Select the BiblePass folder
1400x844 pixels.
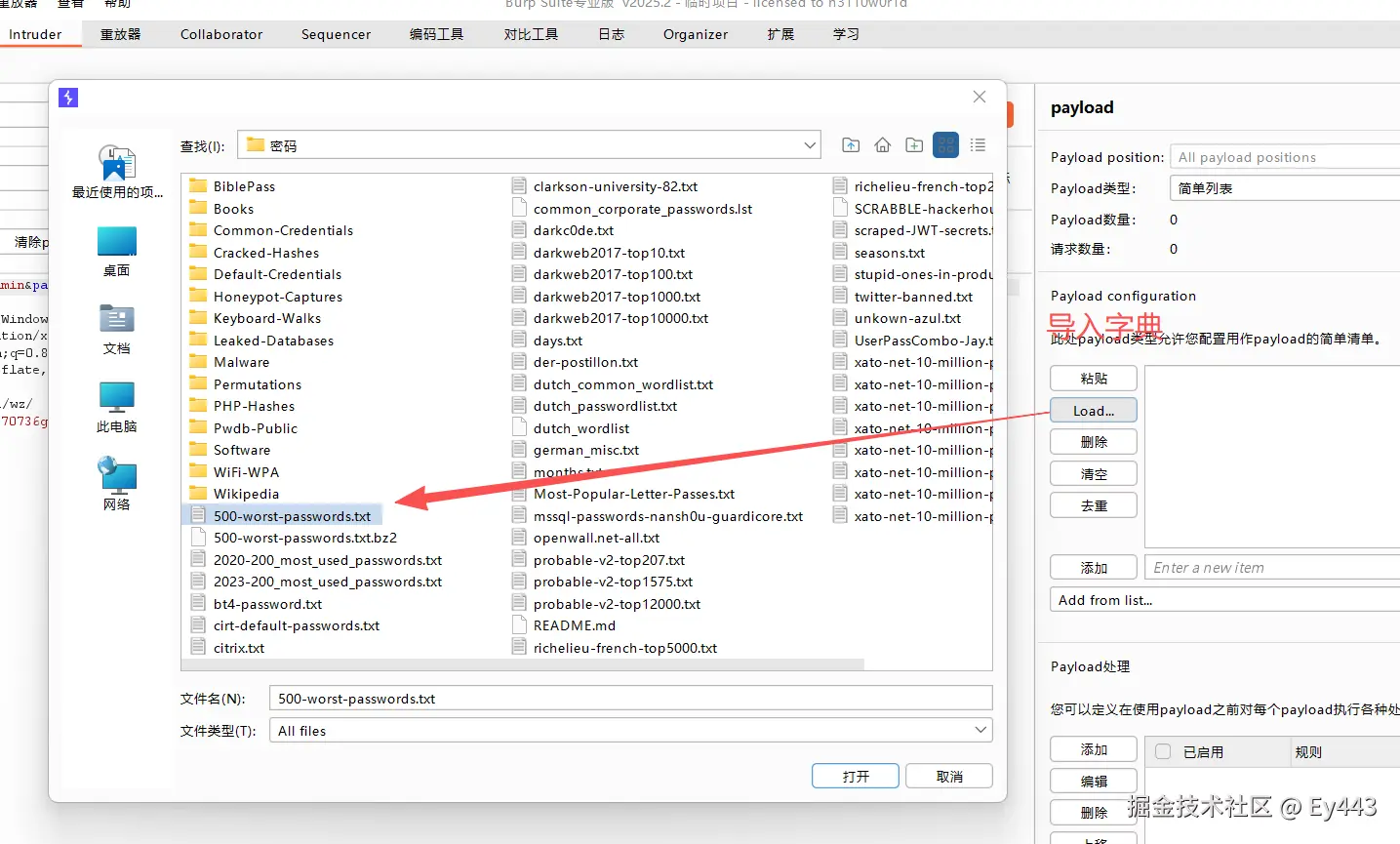tap(232, 186)
